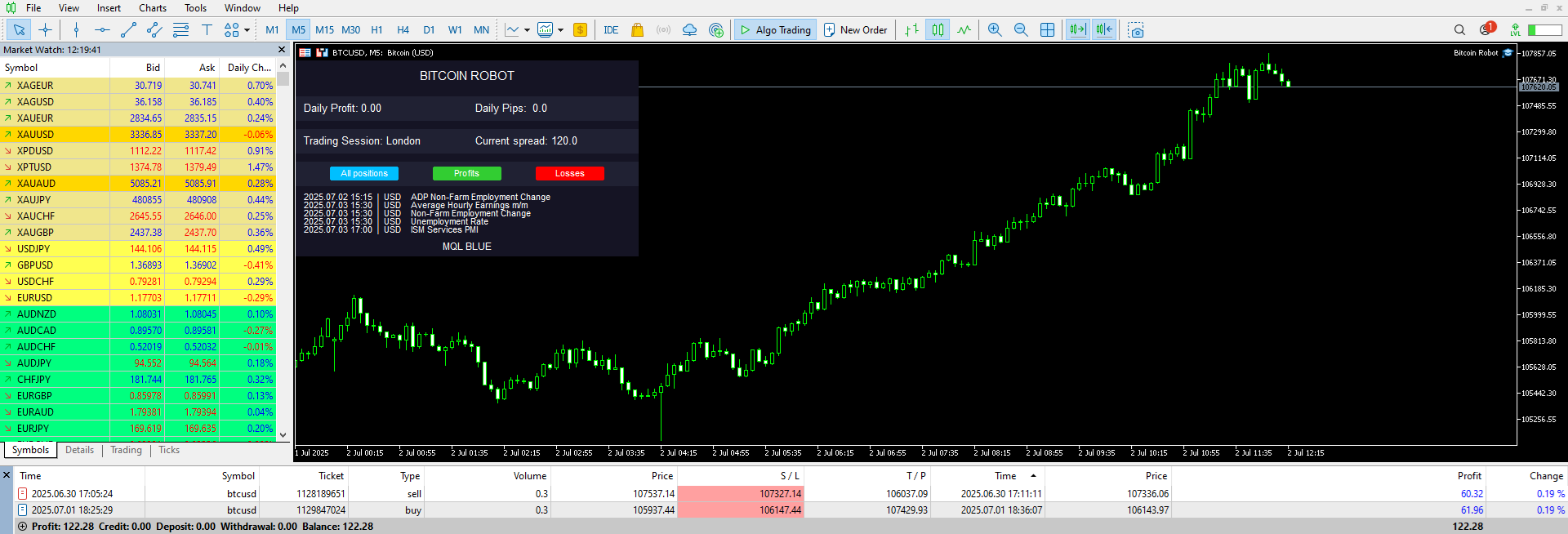The image size is (1568, 534).
Task: Open the Tools menu
Action: [195, 8]
